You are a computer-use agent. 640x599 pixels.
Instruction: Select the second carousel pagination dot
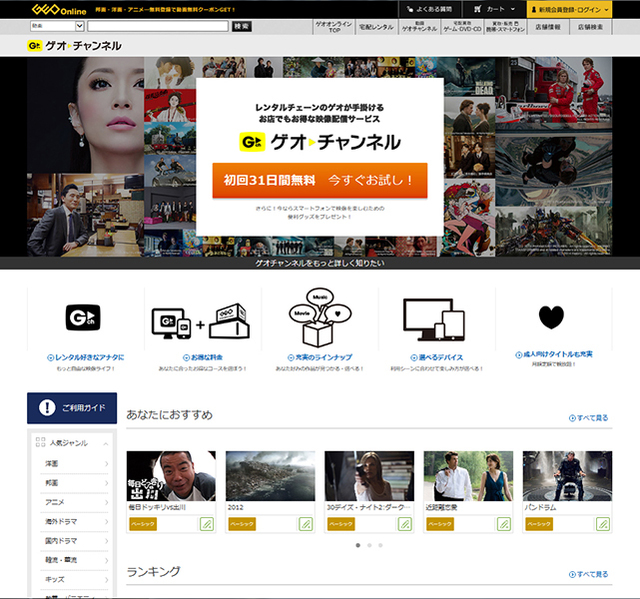coord(368,546)
